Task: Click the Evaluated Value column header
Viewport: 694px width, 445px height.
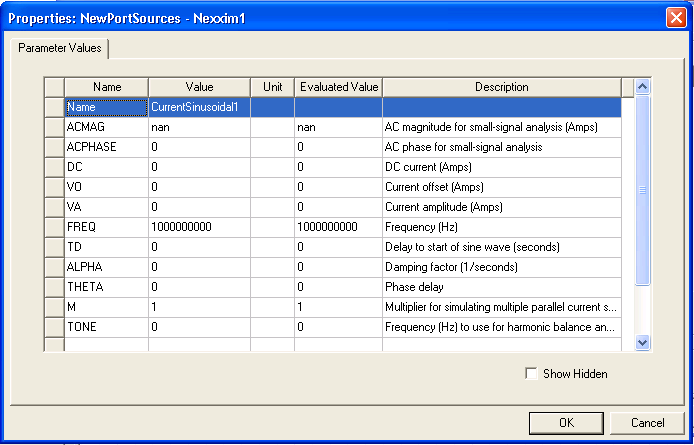Action: point(338,87)
